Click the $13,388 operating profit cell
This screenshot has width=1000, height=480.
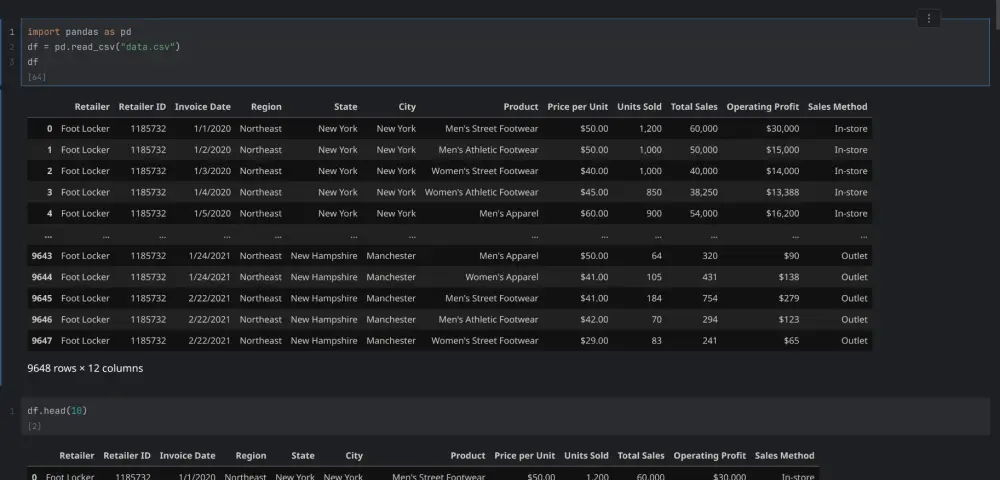pos(783,193)
